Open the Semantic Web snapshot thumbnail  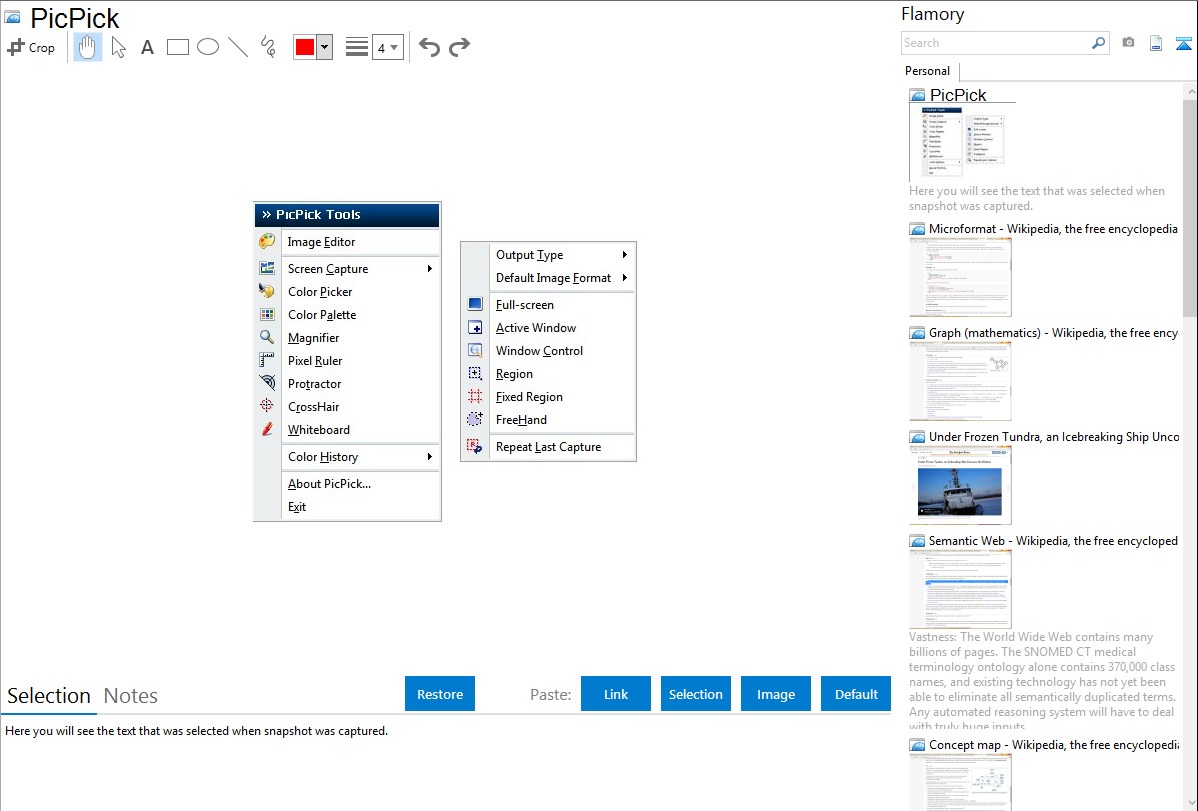click(x=960, y=589)
